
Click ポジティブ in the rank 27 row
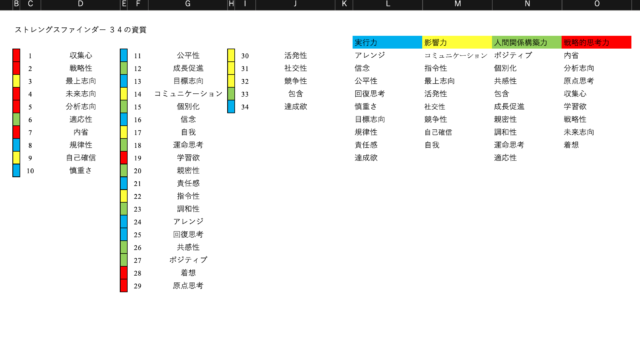[188, 260]
